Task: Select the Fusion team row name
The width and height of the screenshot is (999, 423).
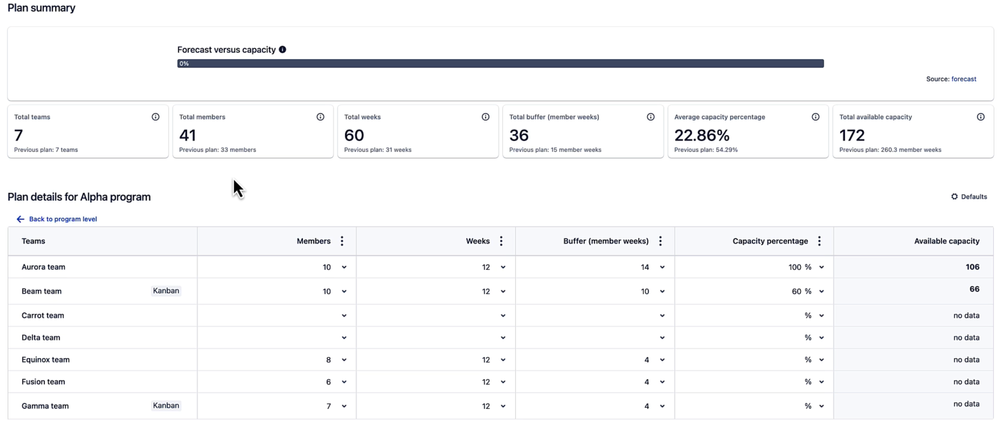Action: click(43, 382)
